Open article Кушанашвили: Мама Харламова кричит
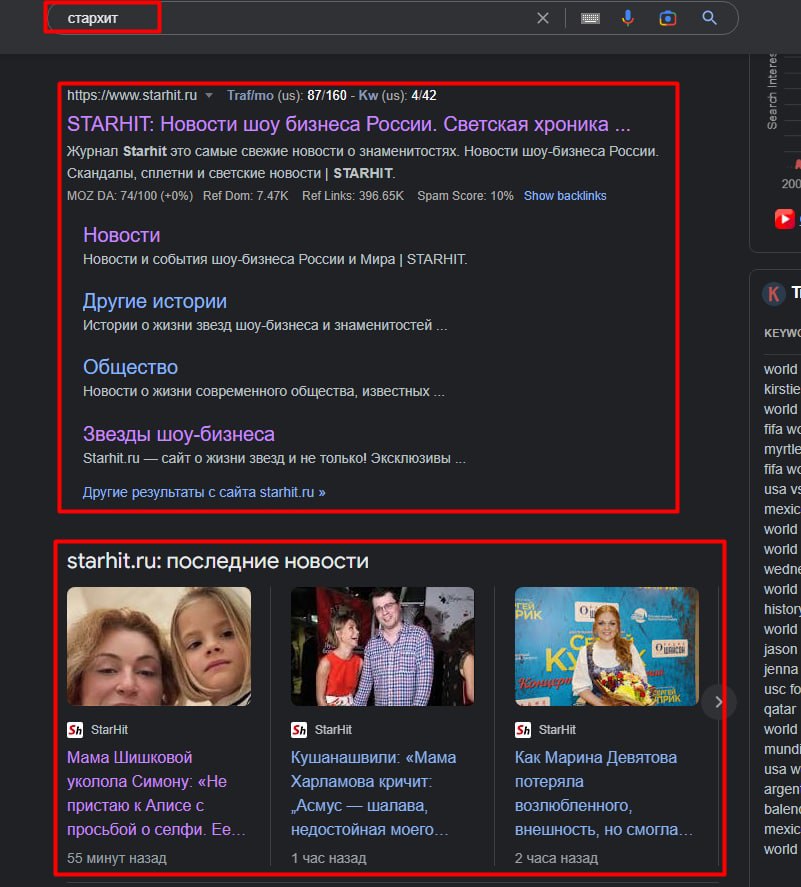Image resolution: width=801 pixels, height=887 pixels. [x=373, y=793]
